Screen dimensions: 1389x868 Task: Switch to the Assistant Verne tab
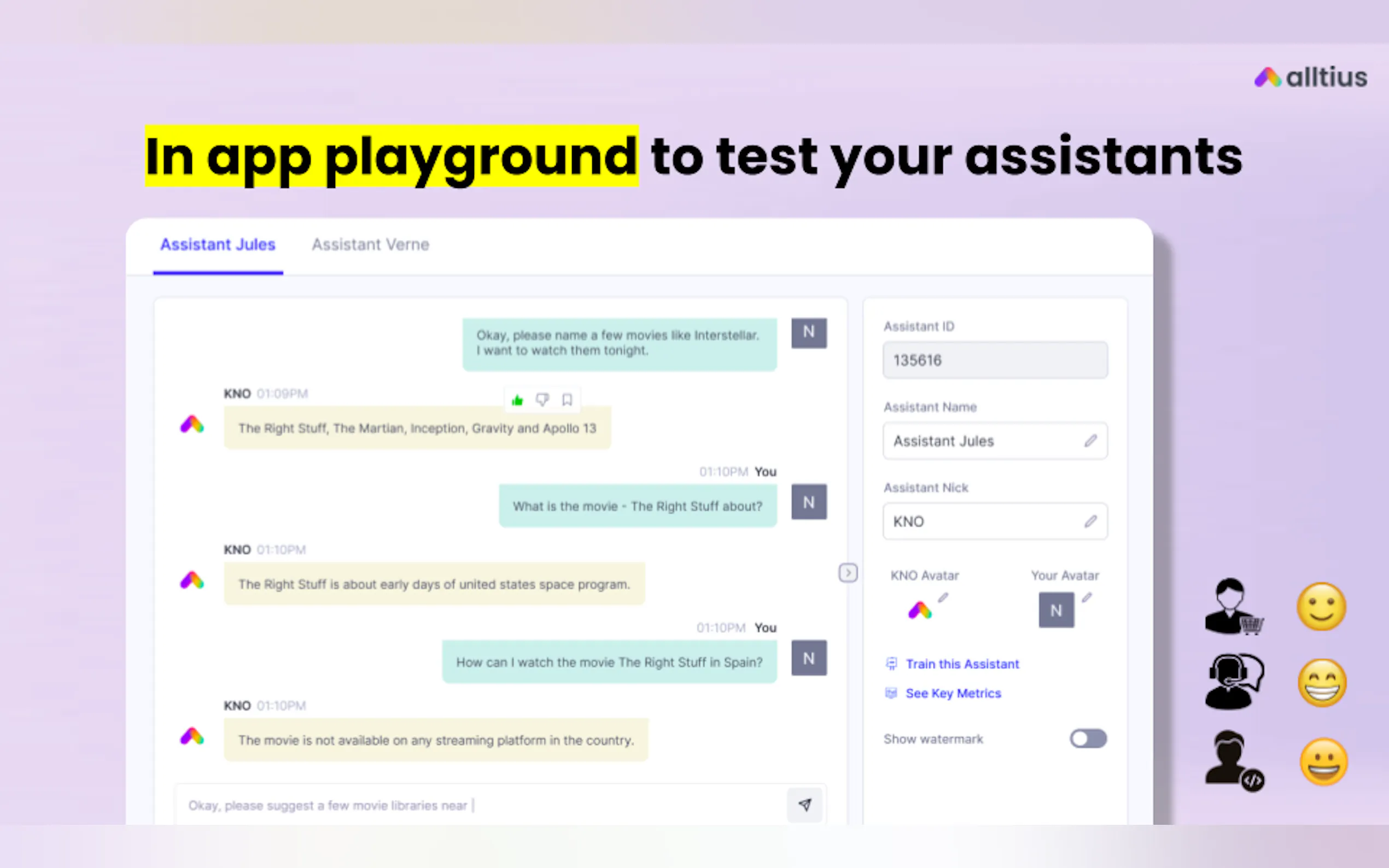pos(370,244)
